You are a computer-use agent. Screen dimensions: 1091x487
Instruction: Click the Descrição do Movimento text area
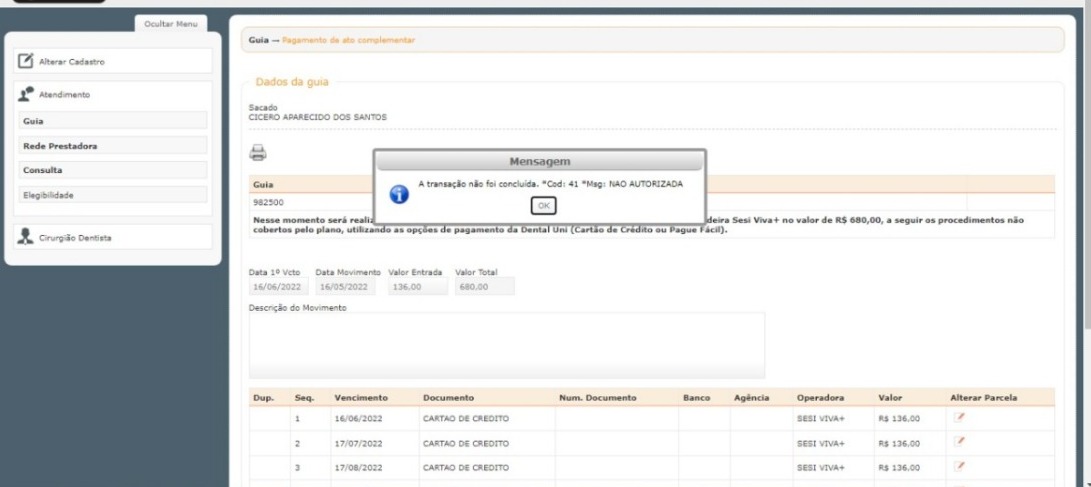coord(506,345)
